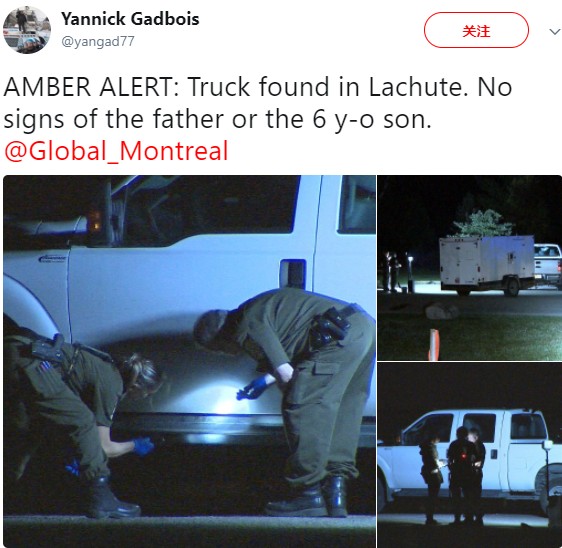562x548 pixels.
Task: Click the red 关注 follow button
Action: click(x=476, y=30)
